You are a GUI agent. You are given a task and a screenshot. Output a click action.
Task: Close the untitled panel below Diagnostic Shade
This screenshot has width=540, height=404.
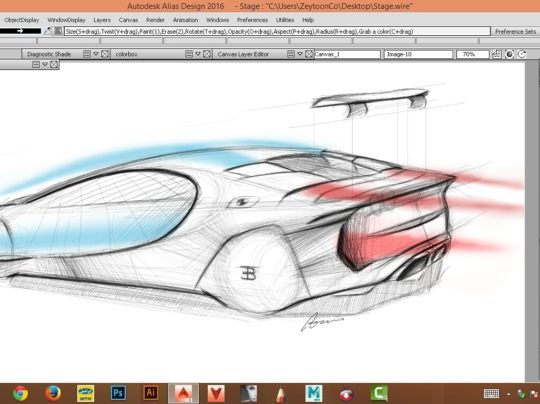(x=54, y=64)
